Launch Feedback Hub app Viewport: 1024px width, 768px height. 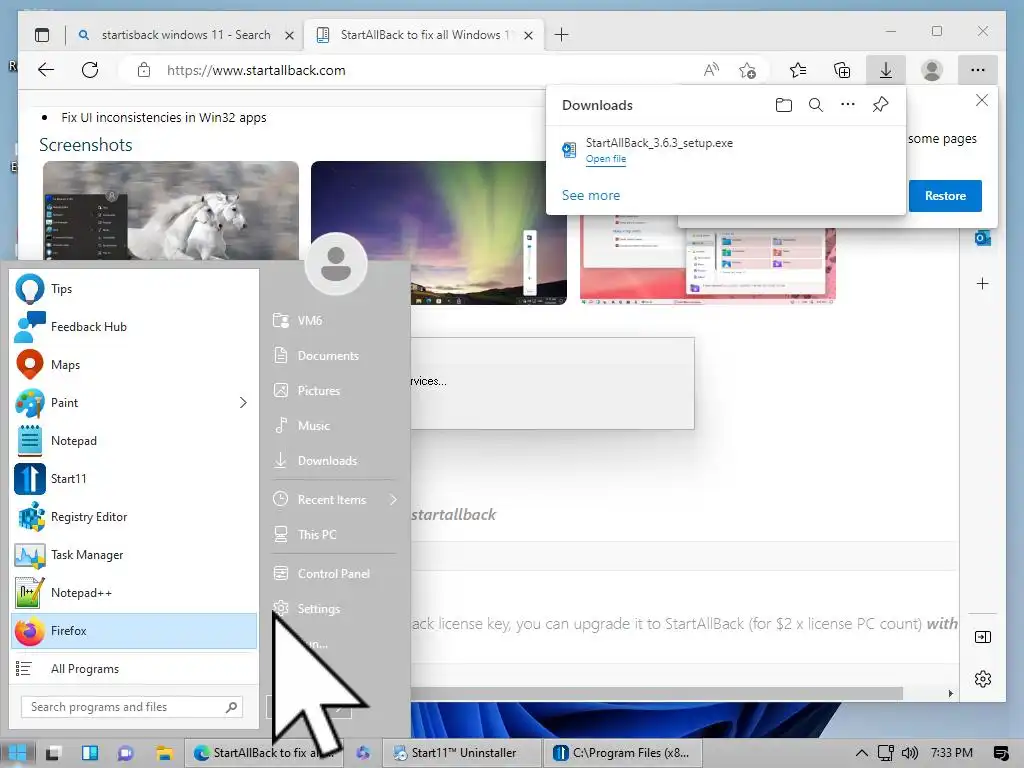coord(134,327)
